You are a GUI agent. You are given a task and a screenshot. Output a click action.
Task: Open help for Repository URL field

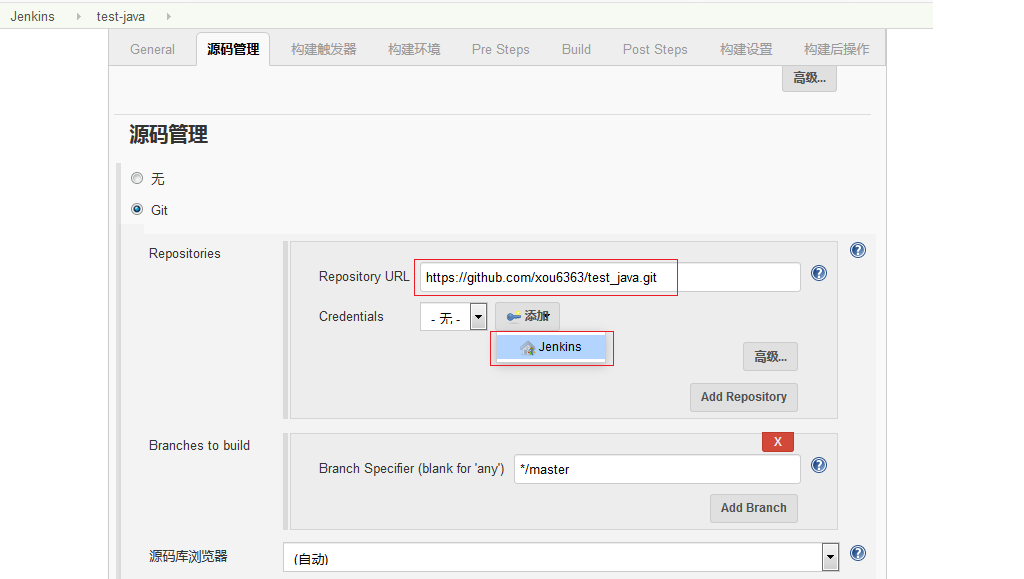click(x=818, y=273)
